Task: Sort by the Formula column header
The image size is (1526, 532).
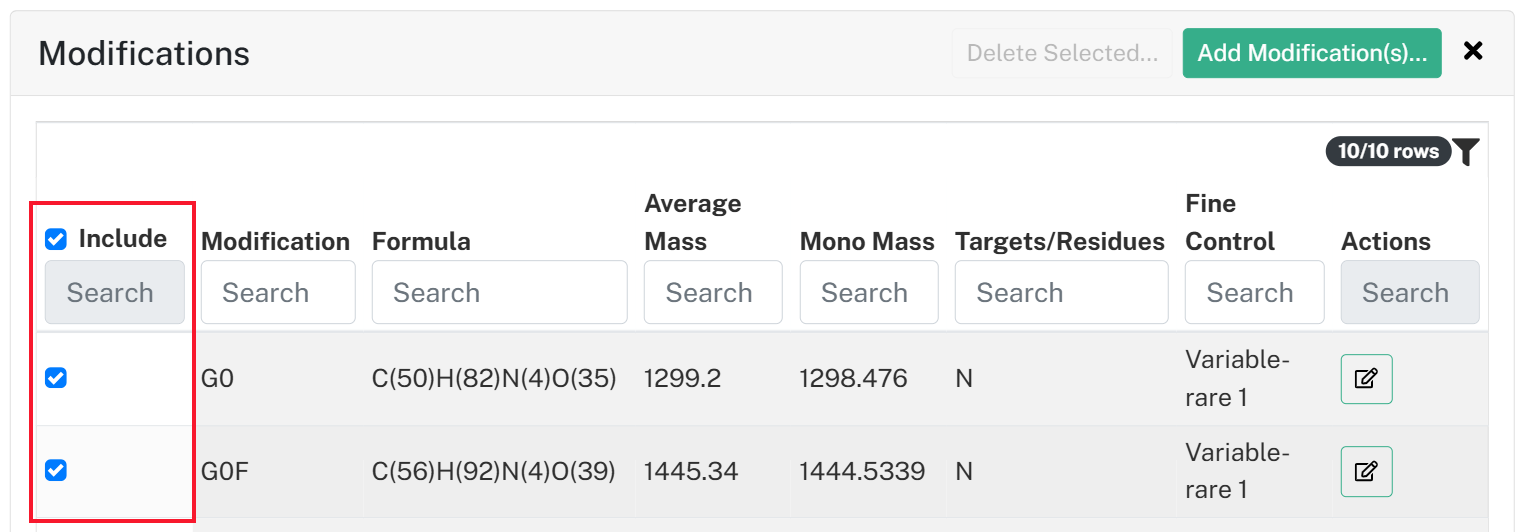Action: click(x=421, y=242)
